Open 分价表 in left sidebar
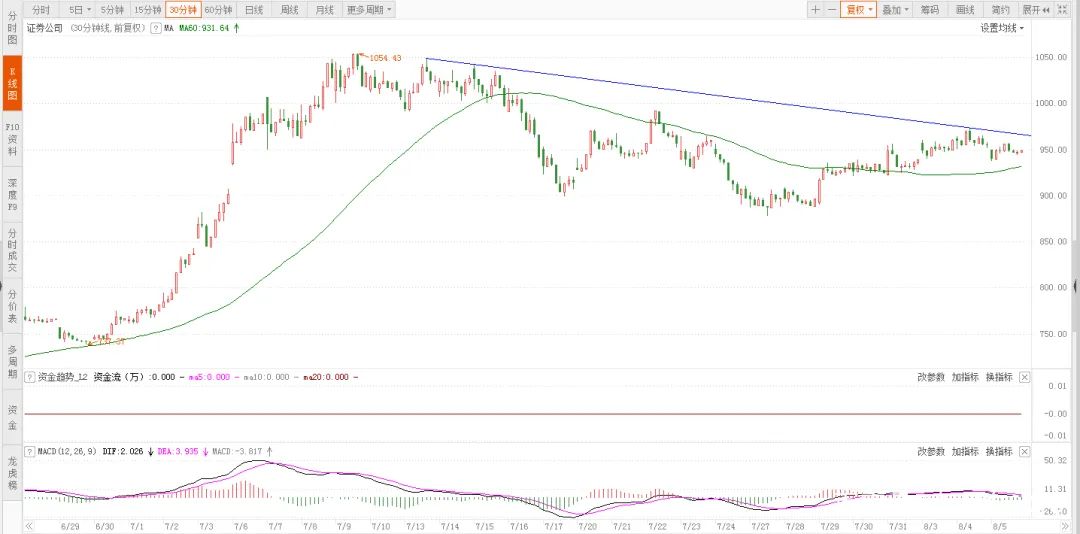This screenshot has height=534, width=1080. (x=12, y=306)
